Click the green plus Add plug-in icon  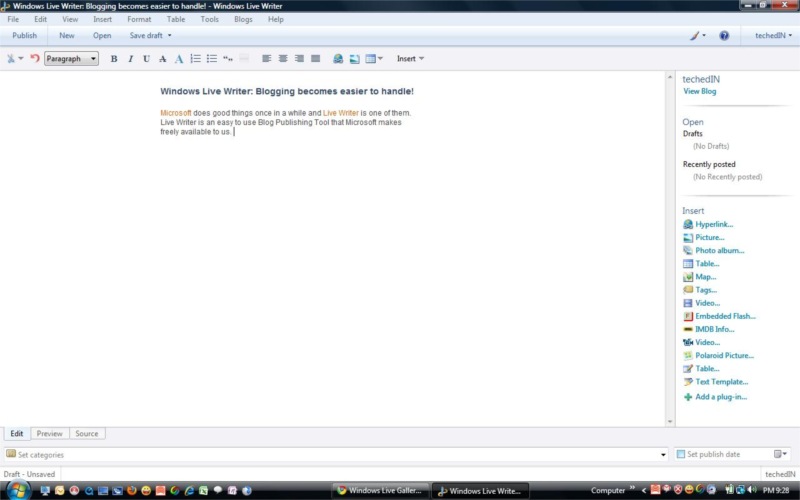[688, 397]
